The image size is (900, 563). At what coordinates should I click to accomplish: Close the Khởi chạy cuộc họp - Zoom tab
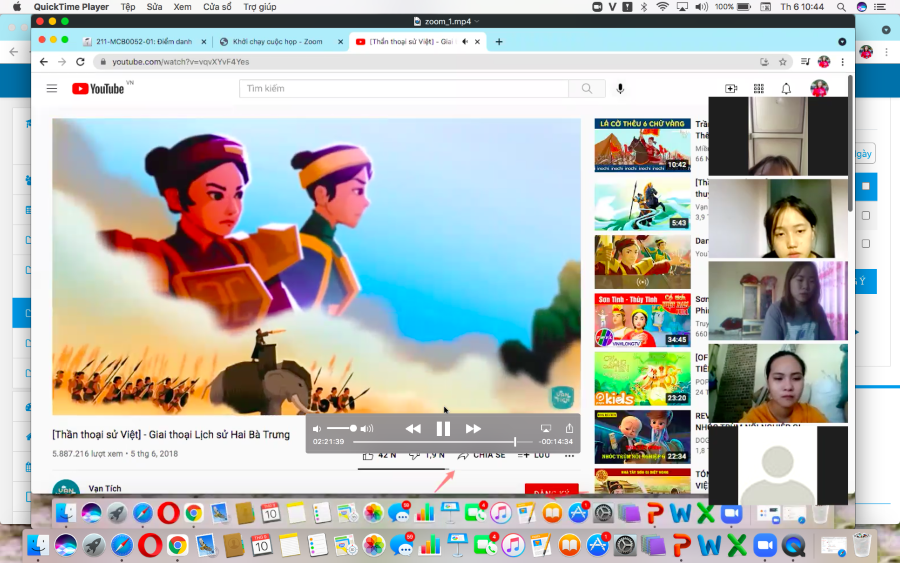[x=340, y=41]
